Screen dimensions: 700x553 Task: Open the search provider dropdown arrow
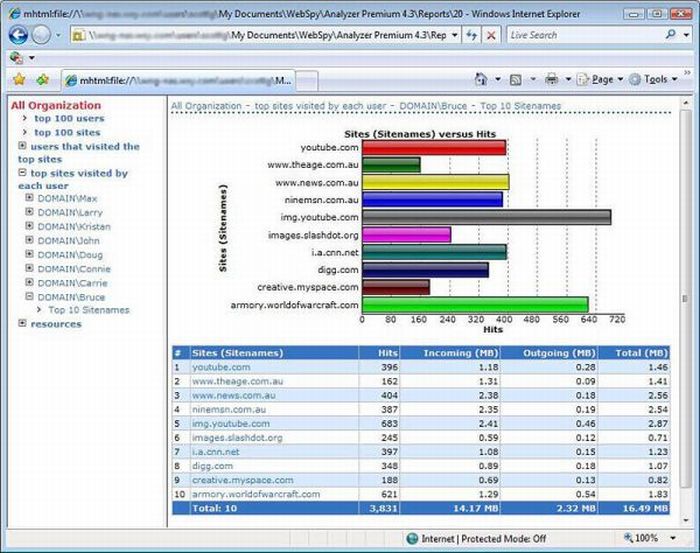coord(687,35)
